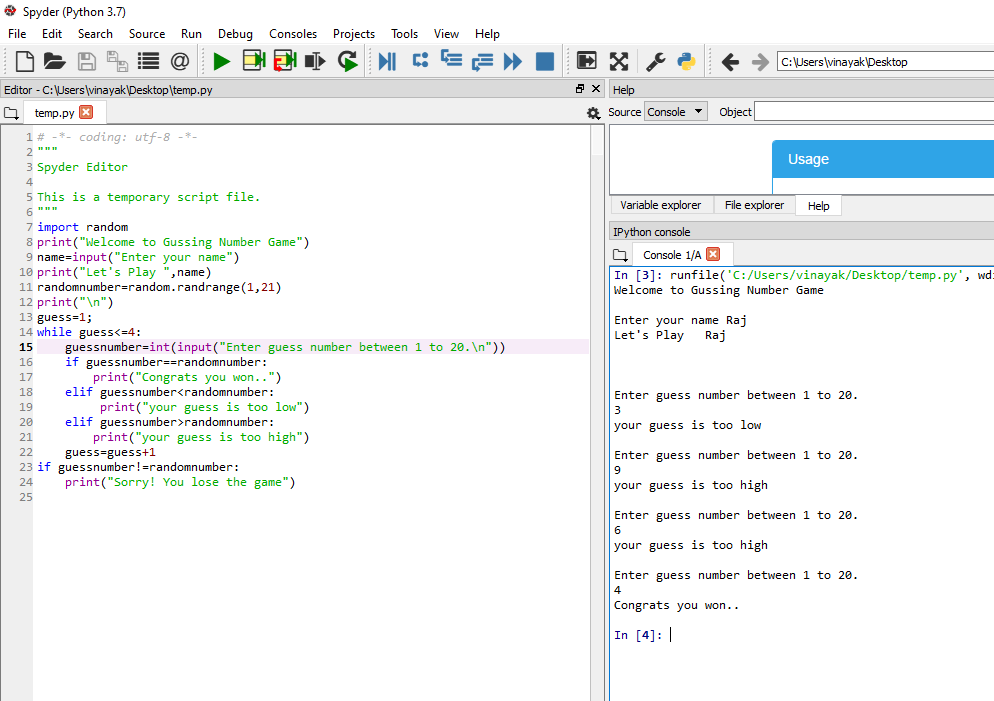Click the 'guess=guess+1' code line
Screen dimensions: 994x701
110,453
